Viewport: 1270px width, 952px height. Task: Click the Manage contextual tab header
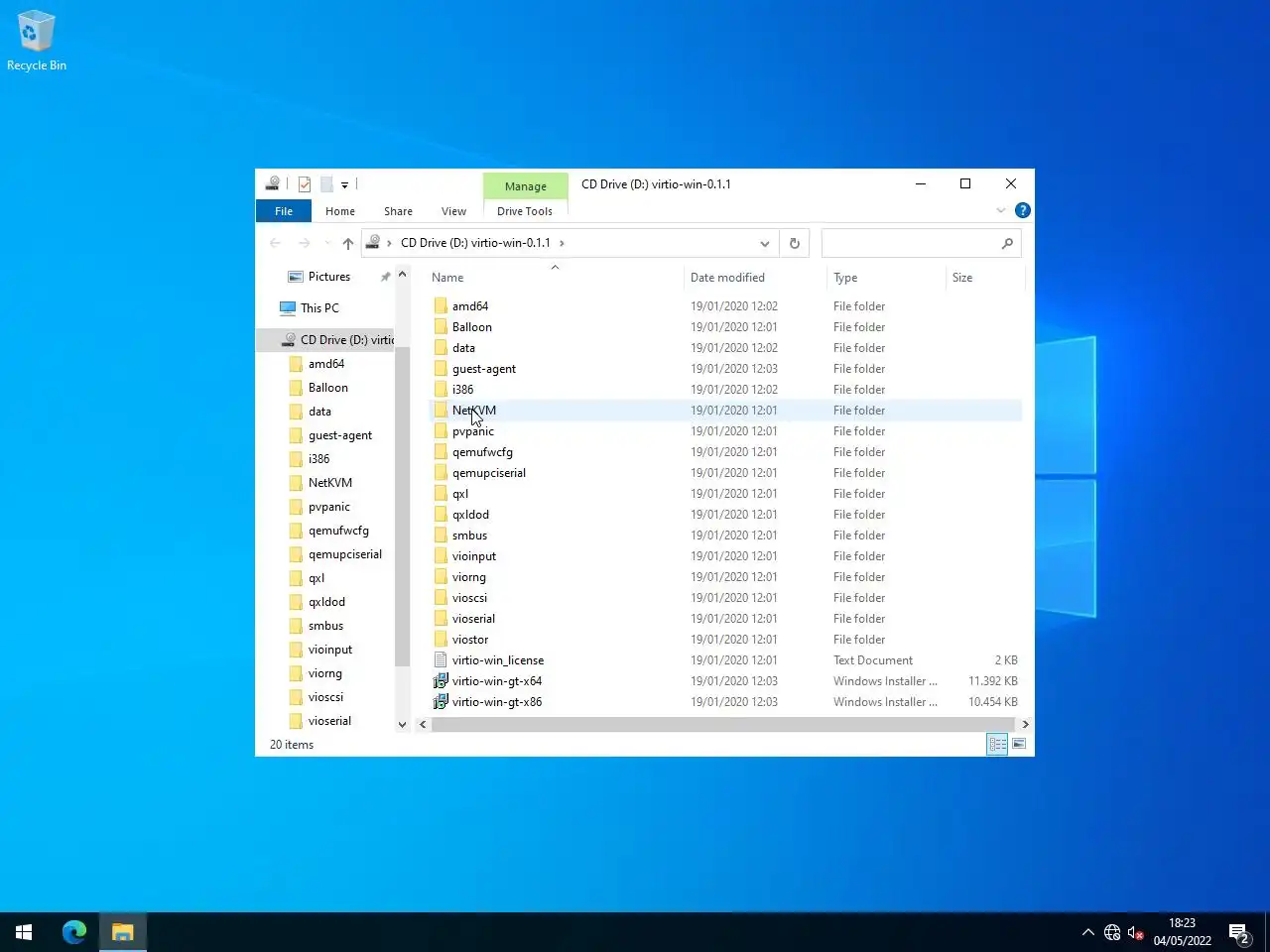pyautogui.click(x=526, y=186)
